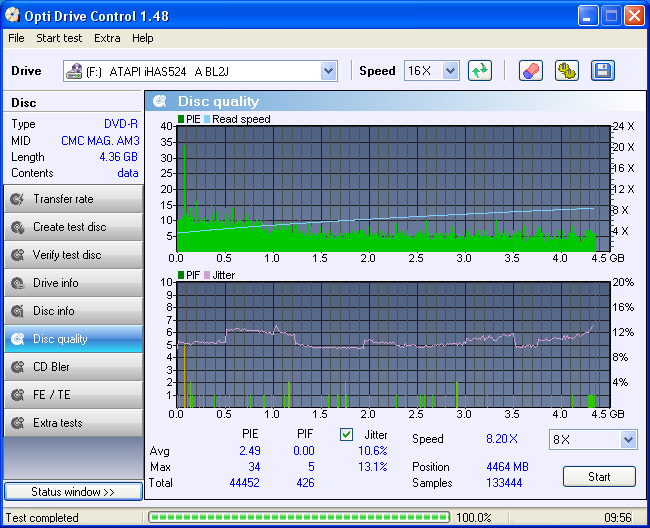Image resolution: width=650 pixels, height=528 pixels.
Task: Select the FE / TE test
Action: pos(73,395)
